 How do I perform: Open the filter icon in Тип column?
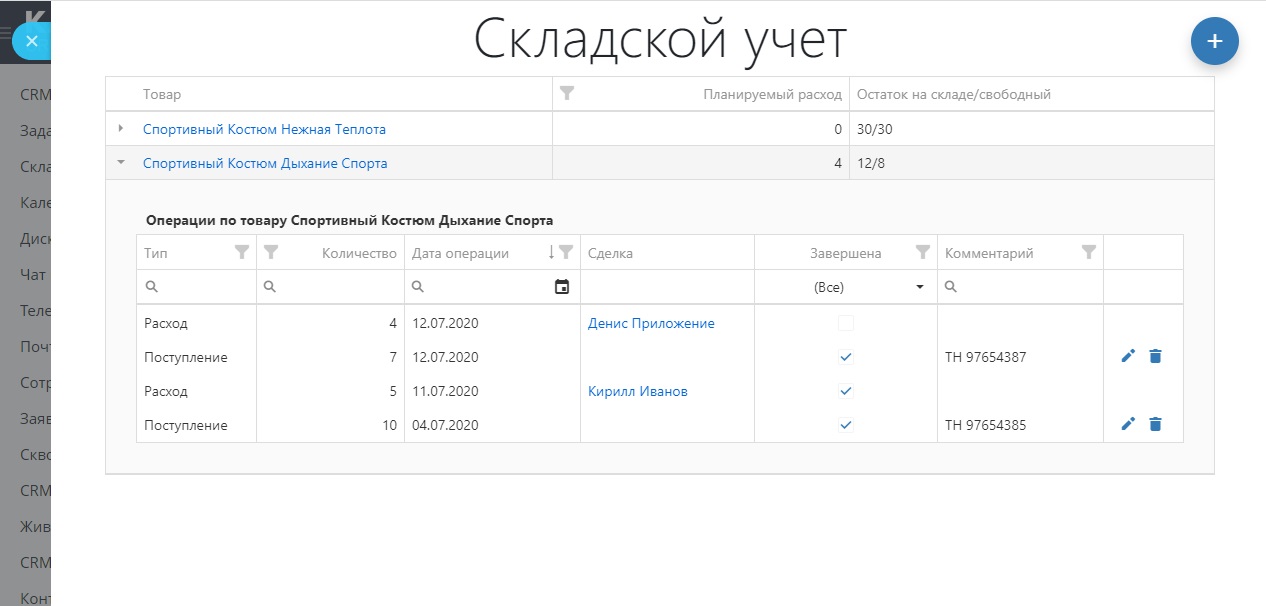(x=241, y=253)
